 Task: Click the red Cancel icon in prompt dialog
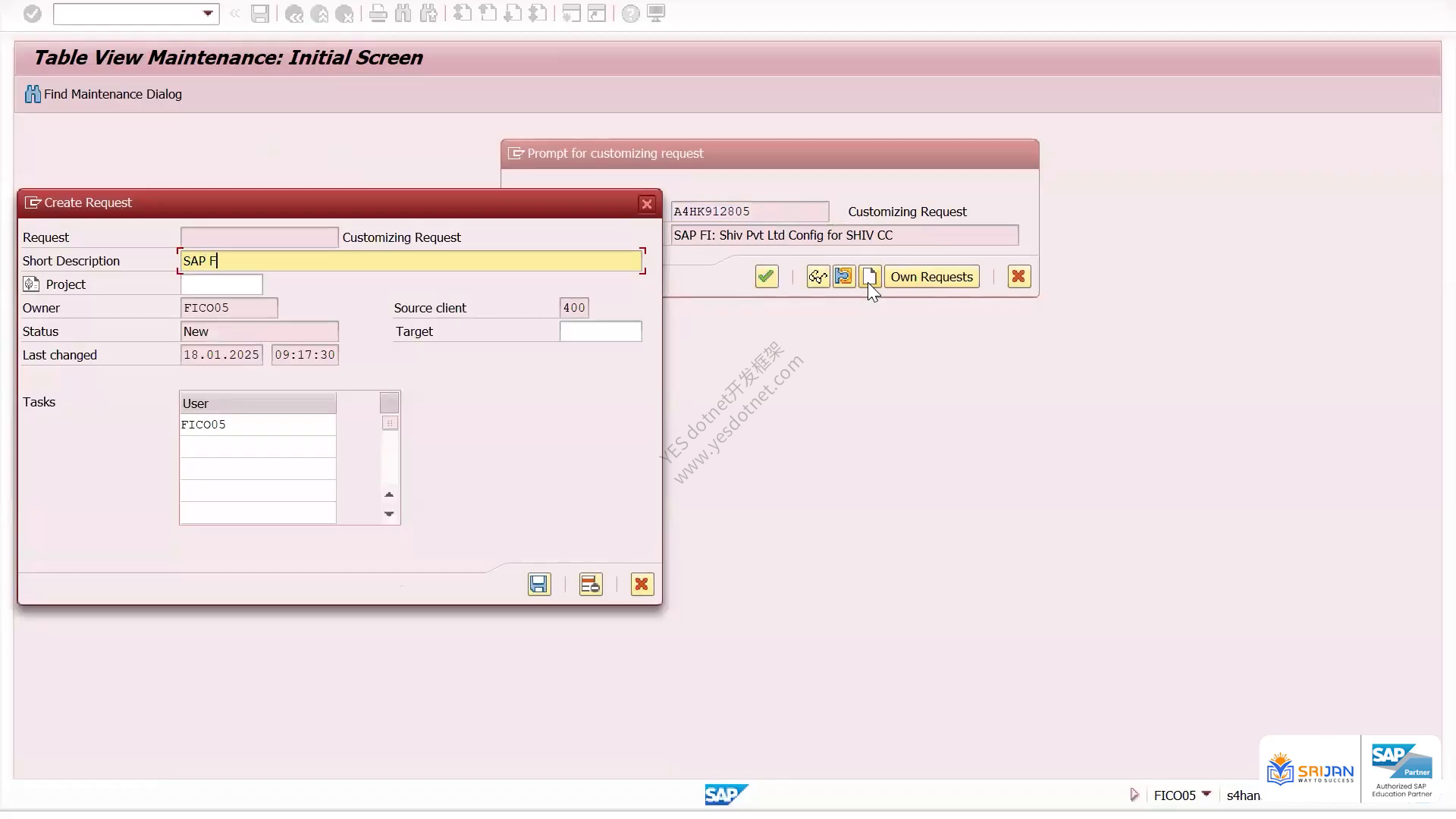[1018, 277]
